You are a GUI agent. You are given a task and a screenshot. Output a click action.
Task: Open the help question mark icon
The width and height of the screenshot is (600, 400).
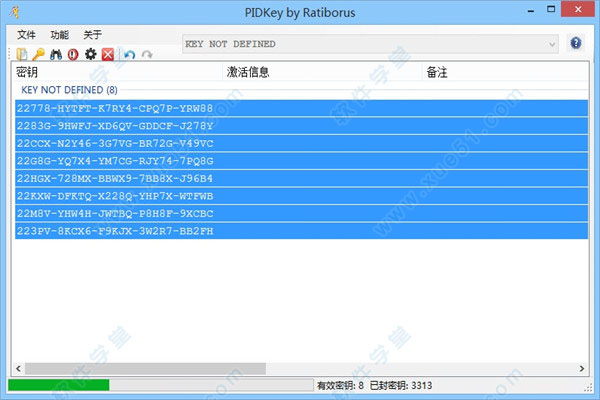pos(576,43)
